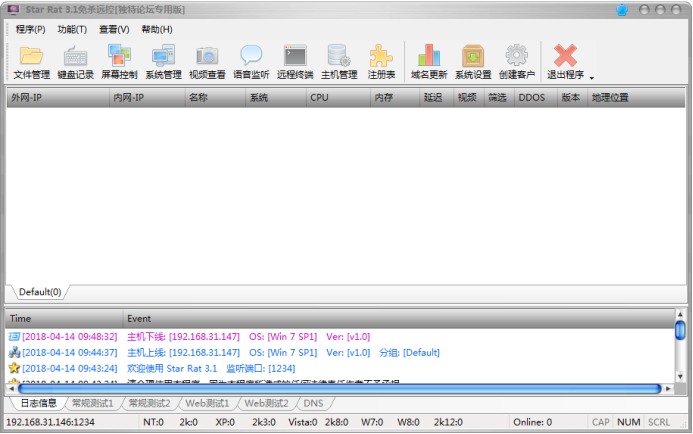Click the 内存 column header
Viewport: 693px width, 434px height.
[x=395, y=97]
